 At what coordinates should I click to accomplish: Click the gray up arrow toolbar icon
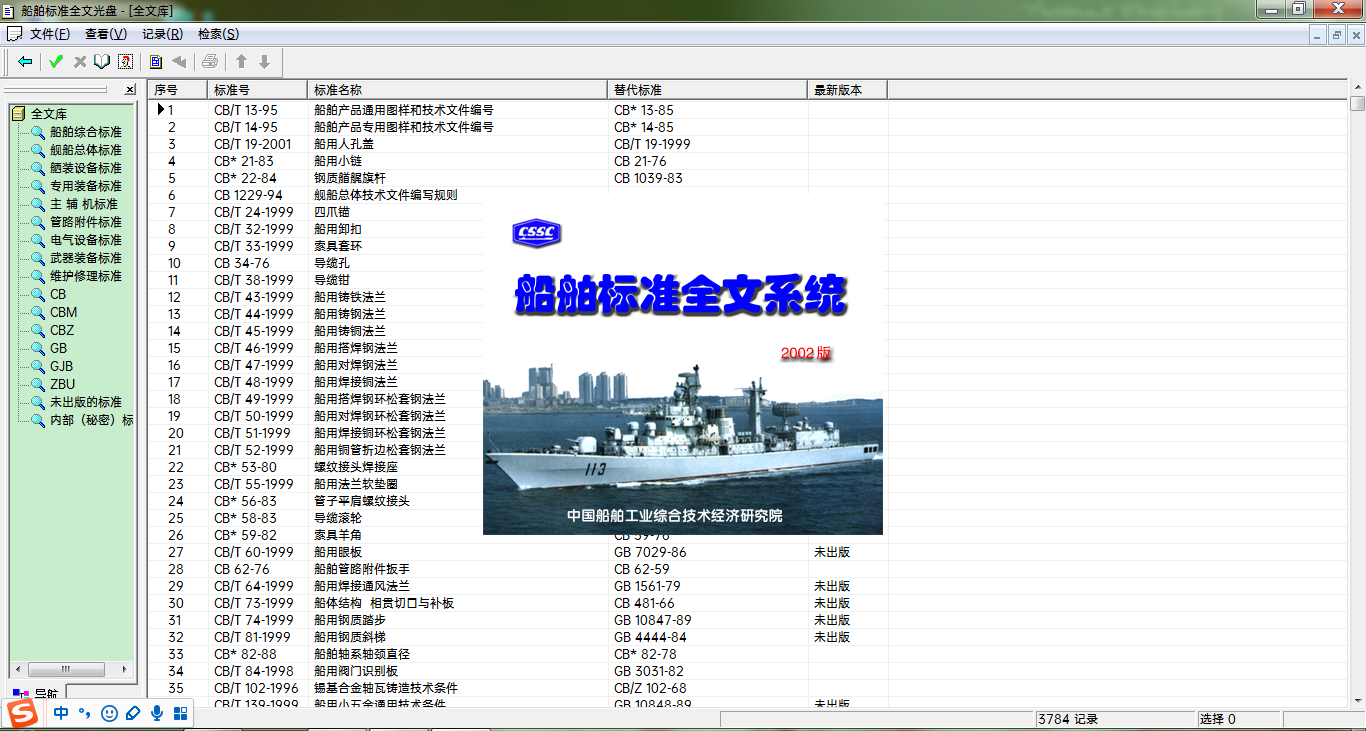pos(241,62)
